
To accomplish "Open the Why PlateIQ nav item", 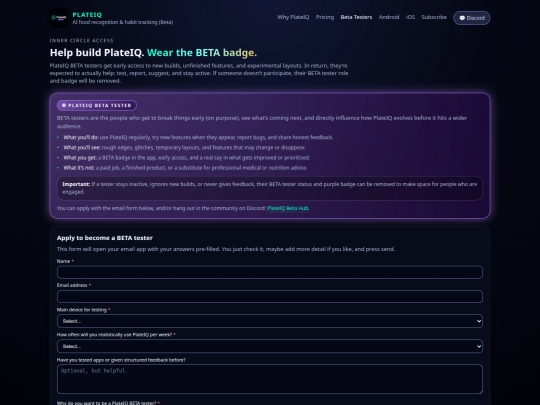I will [x=293, y=17].
